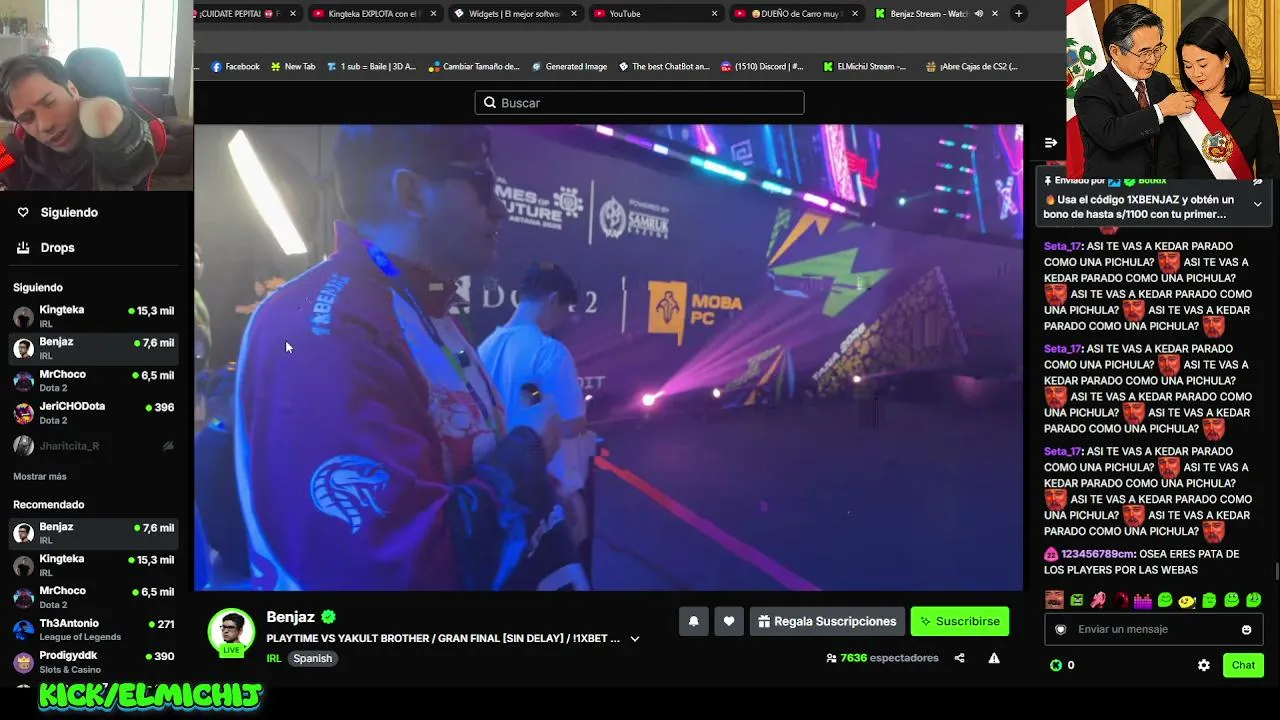The image size is (1280, 720).
Task: Switch to the YouTube browser tab
Action: coord(656,14)
